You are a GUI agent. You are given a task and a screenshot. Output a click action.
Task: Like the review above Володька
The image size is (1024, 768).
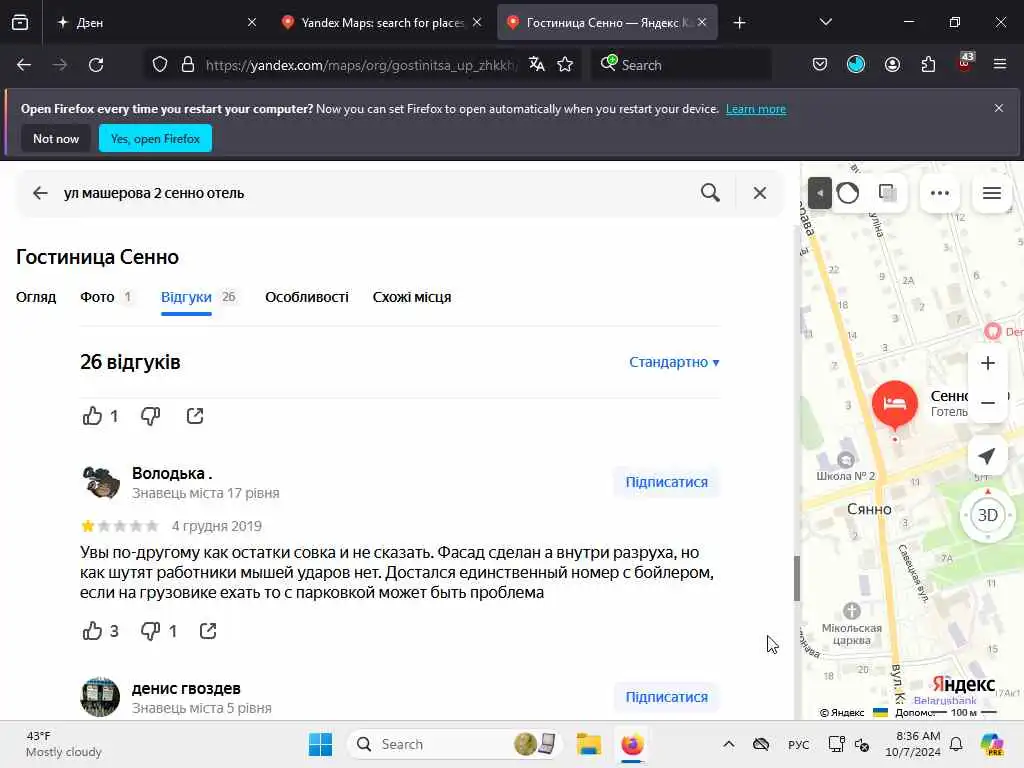[93, 416]
